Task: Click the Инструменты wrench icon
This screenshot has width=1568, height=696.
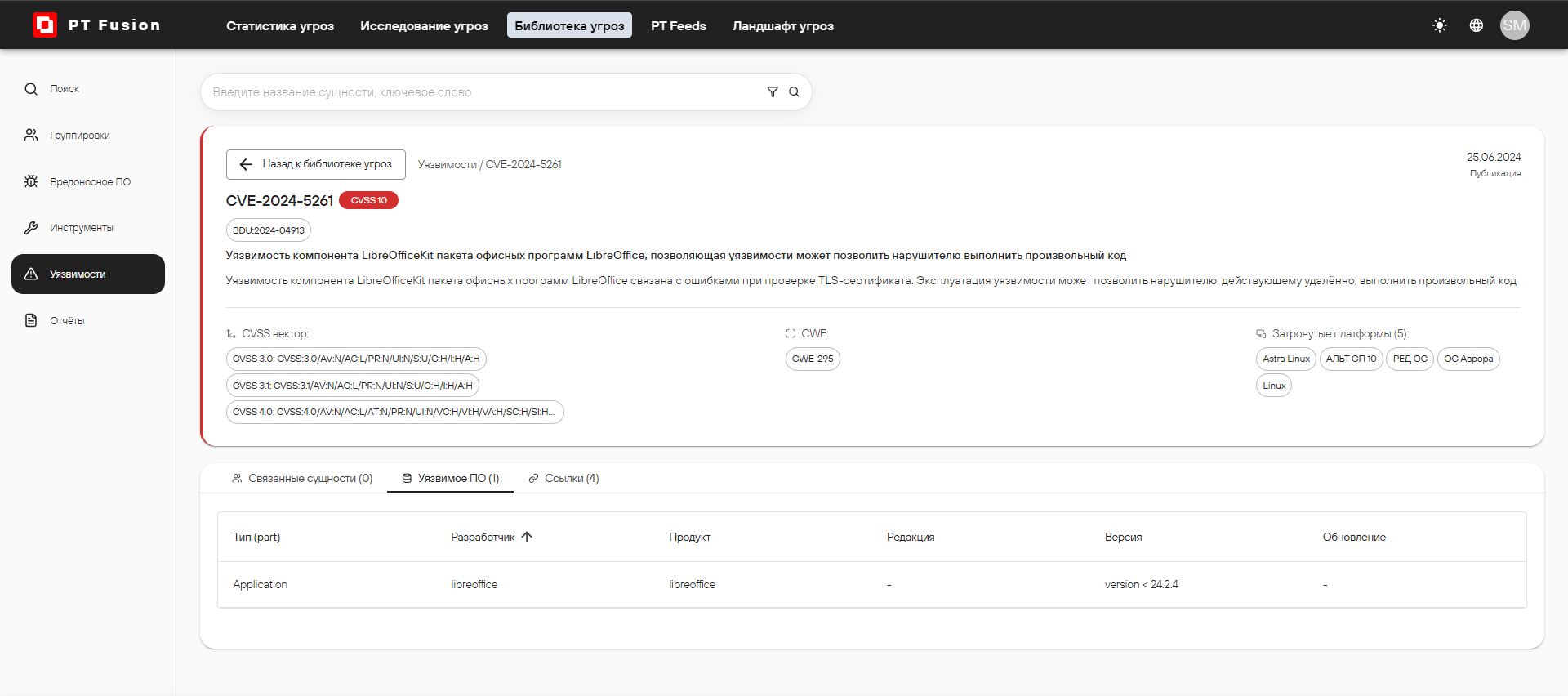Action: [31, 228]
